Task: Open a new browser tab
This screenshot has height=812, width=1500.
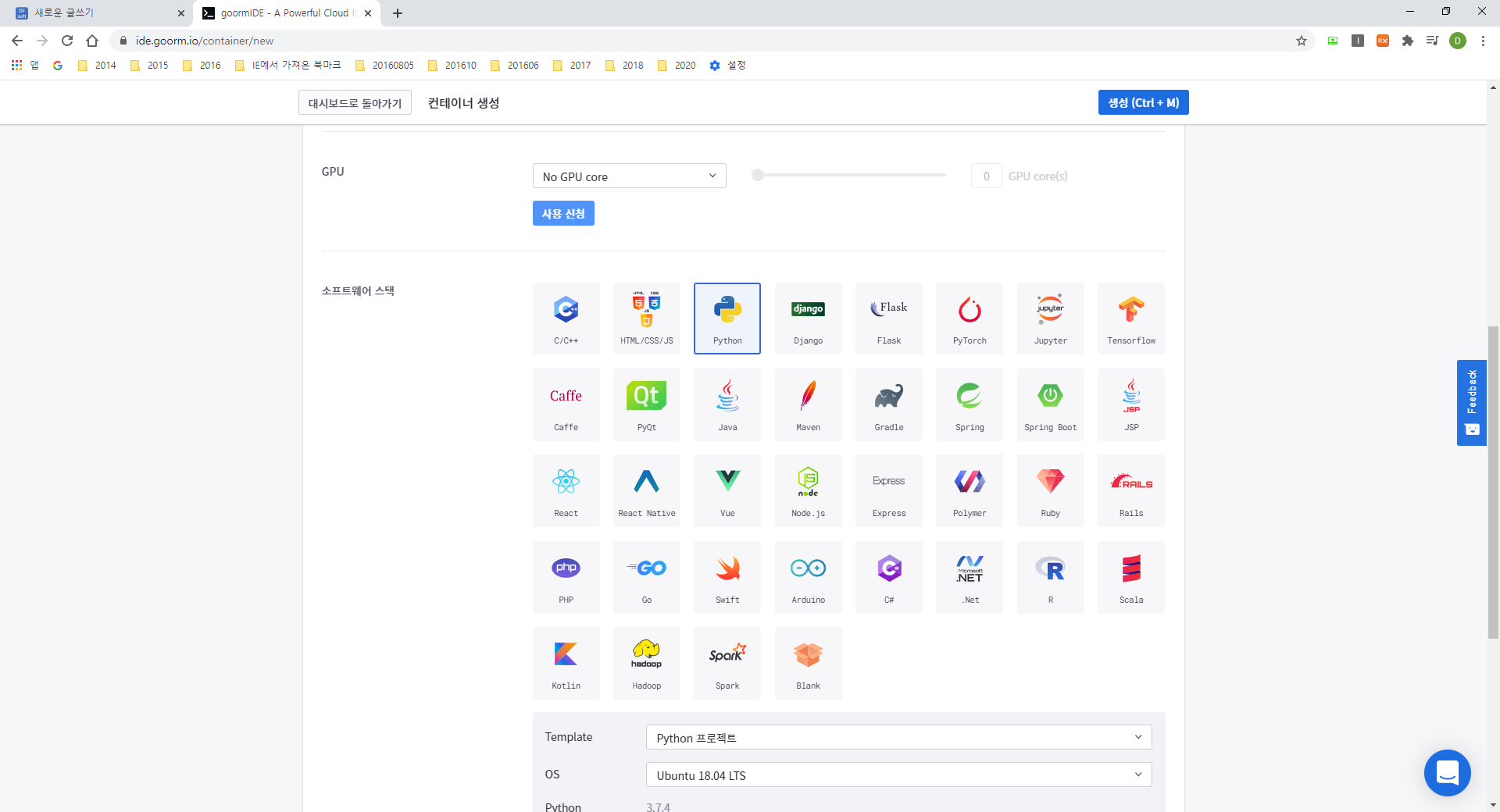Action: coord(398,13)
